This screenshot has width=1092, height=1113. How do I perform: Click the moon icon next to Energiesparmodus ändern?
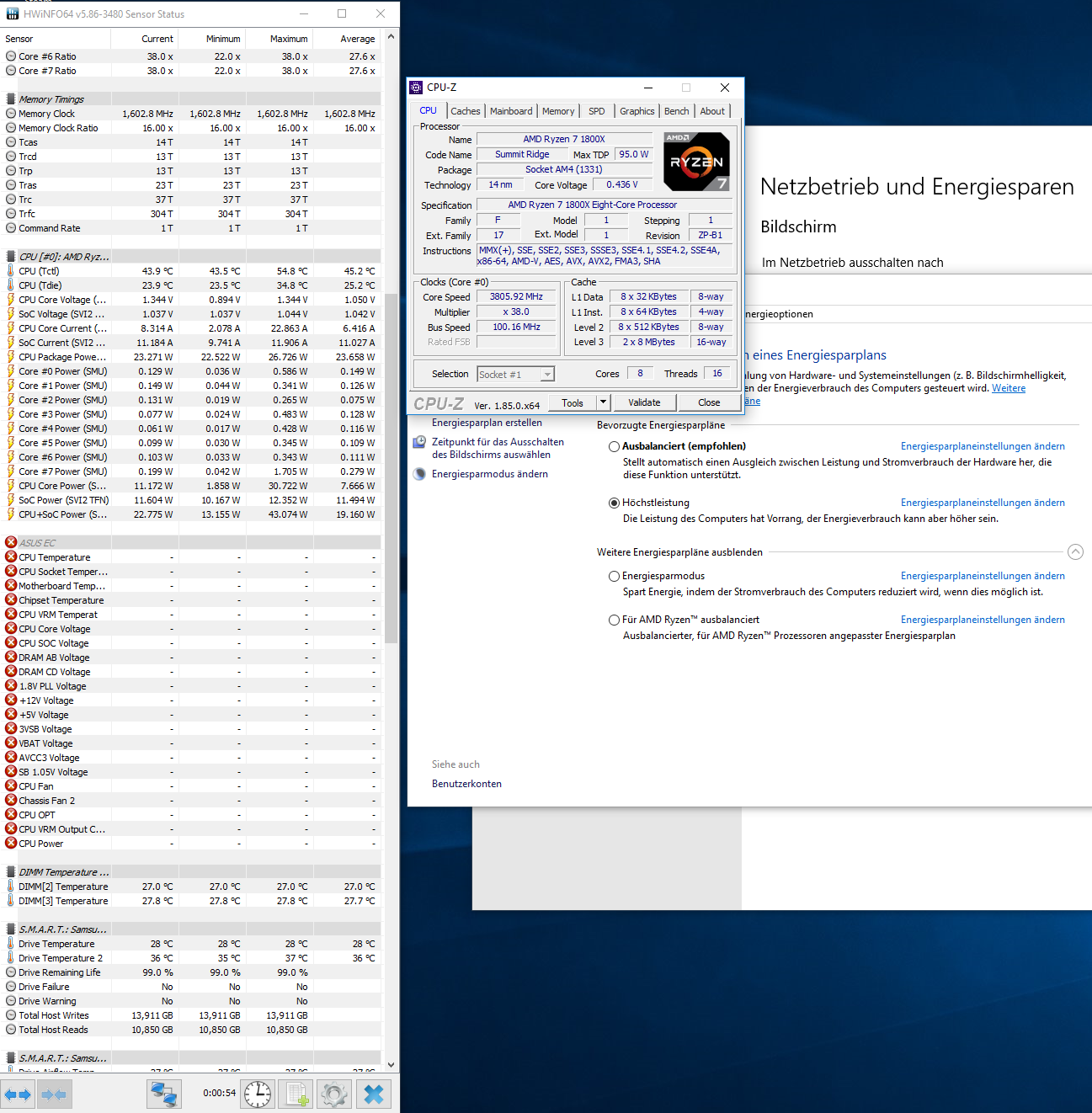coord(419,474)
